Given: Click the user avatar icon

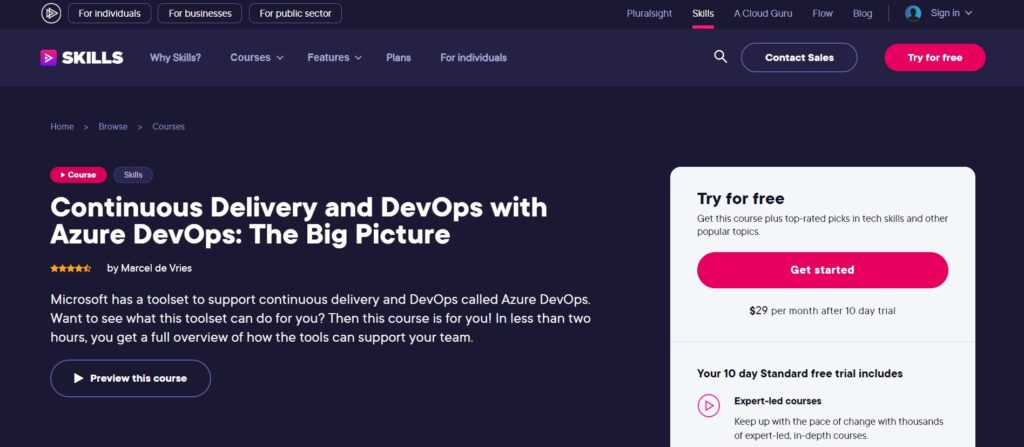Looking at the screenshot, I should (x=913, y=13).
